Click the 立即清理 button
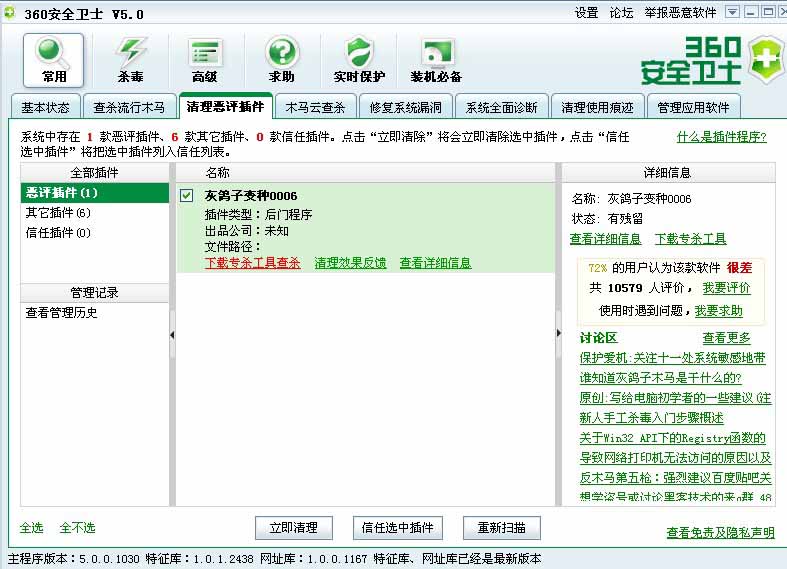 click(x=294, y=528)
